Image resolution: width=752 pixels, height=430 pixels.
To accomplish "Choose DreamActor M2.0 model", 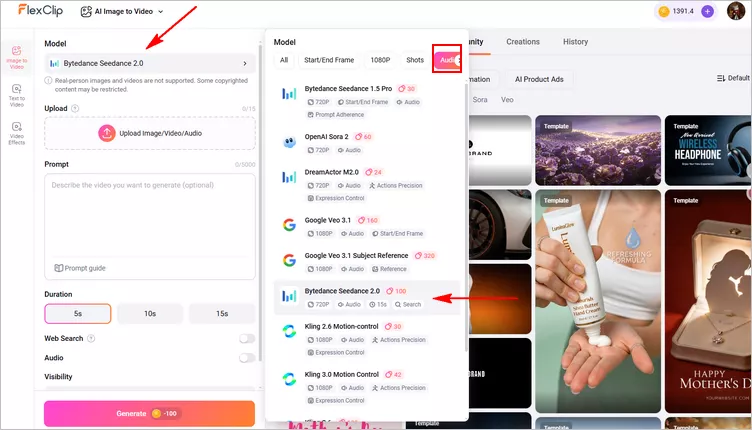I will coord(367,185).
